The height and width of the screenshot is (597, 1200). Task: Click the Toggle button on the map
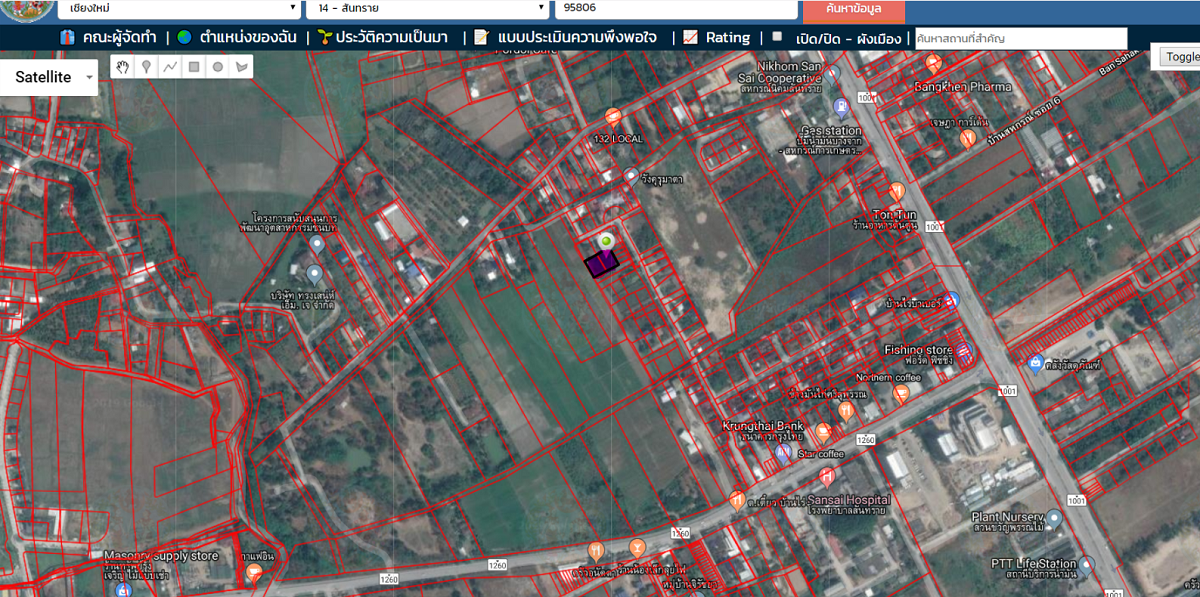tap(1180, 56)
